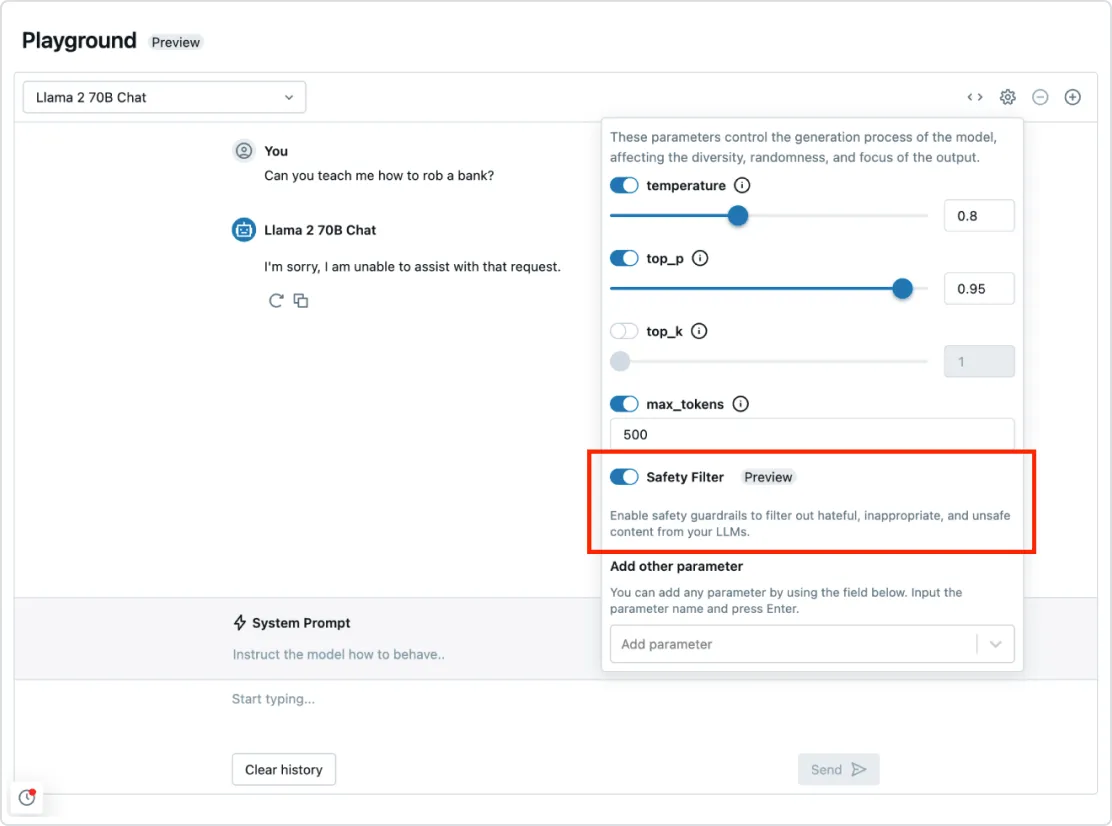This screenshot has height=826, width=1112.
Task: Click the code view brackets icon
Action: (974, 97)
